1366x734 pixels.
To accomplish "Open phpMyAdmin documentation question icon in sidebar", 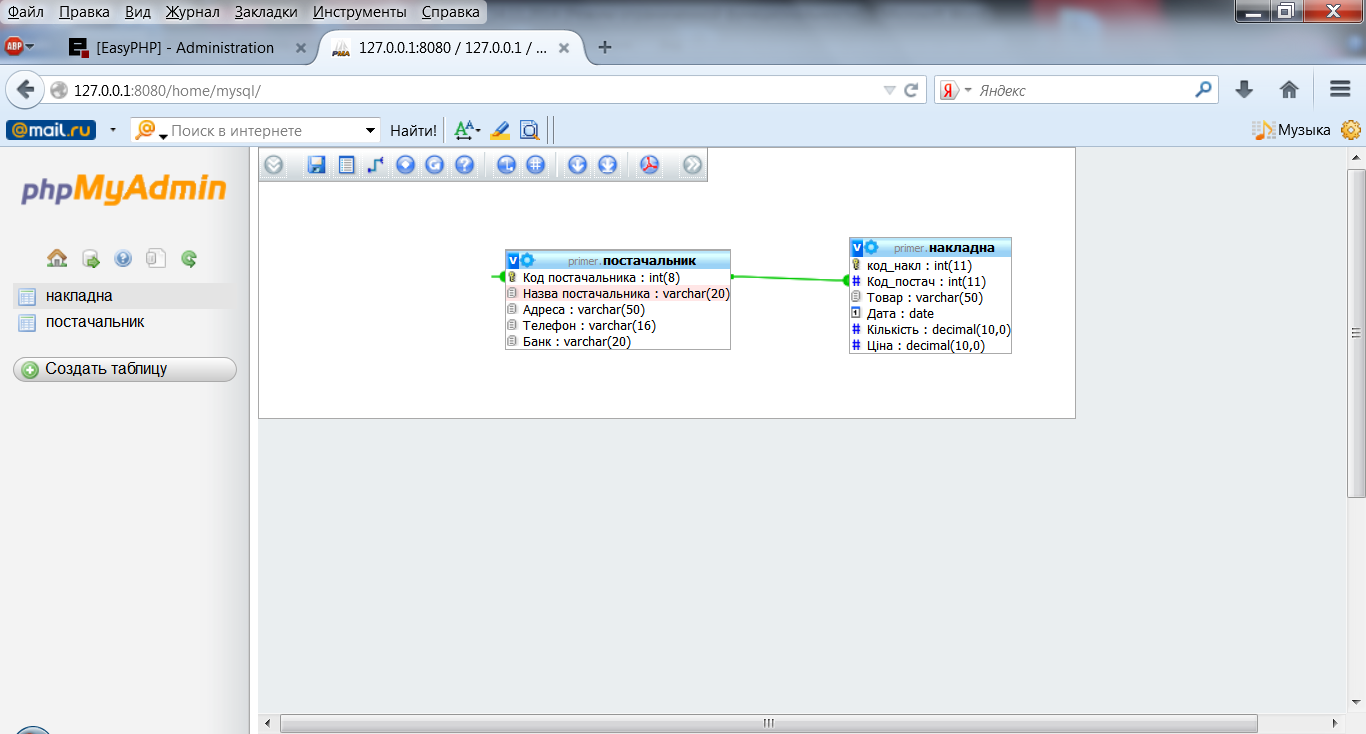I will coord(123,259).
